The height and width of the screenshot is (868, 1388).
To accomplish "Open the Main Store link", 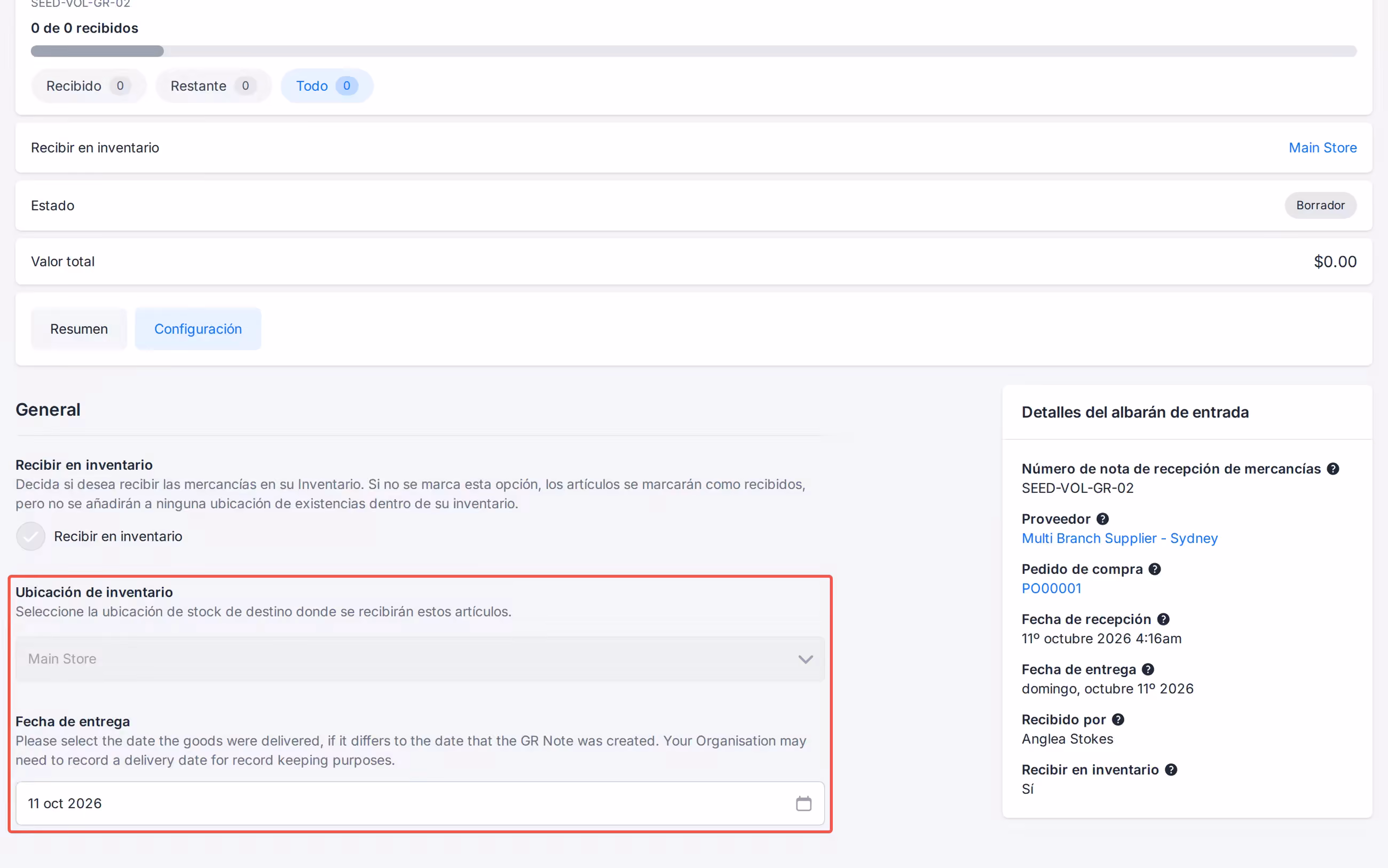I will pyautogui.click(x=1322, y=147).
